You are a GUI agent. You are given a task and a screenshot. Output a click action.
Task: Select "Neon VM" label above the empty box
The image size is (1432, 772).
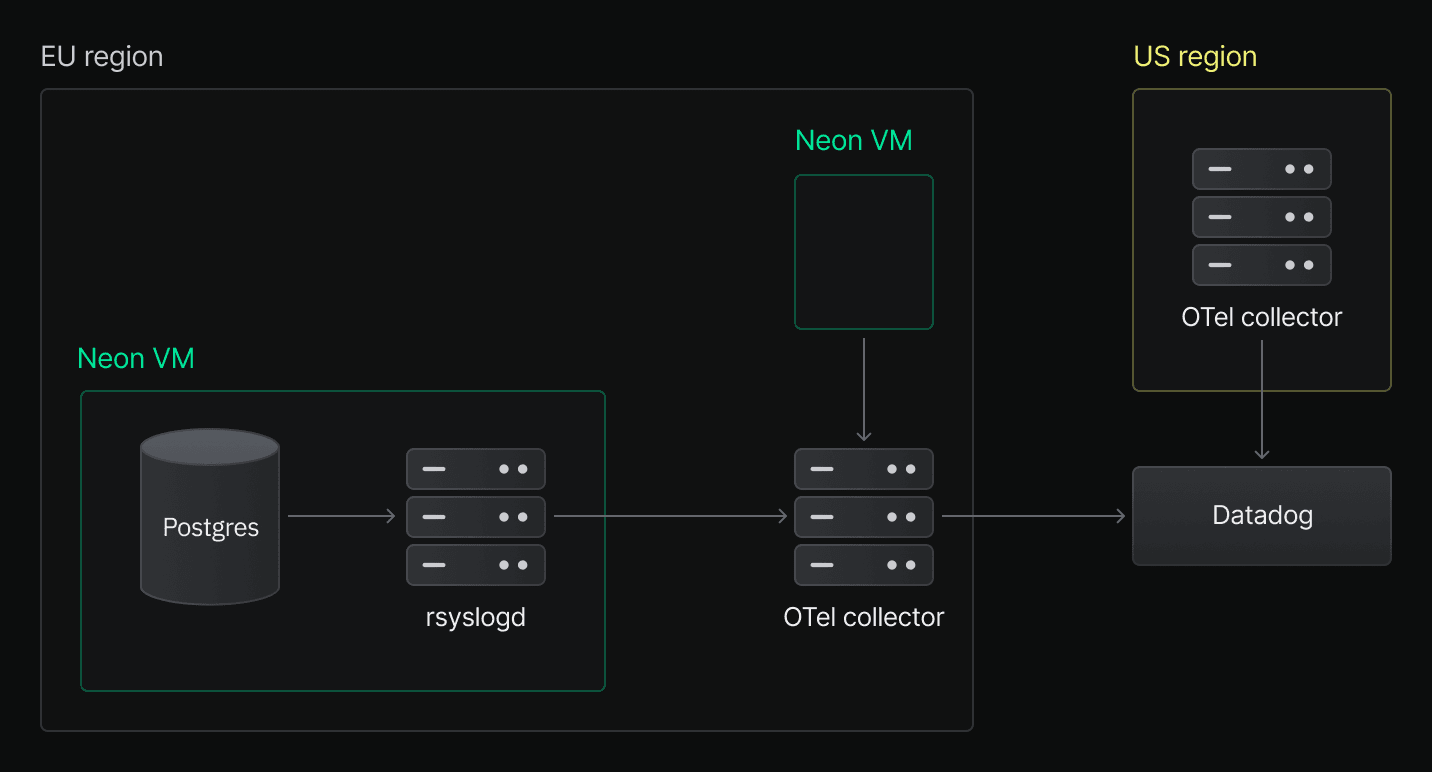[854, 141]
